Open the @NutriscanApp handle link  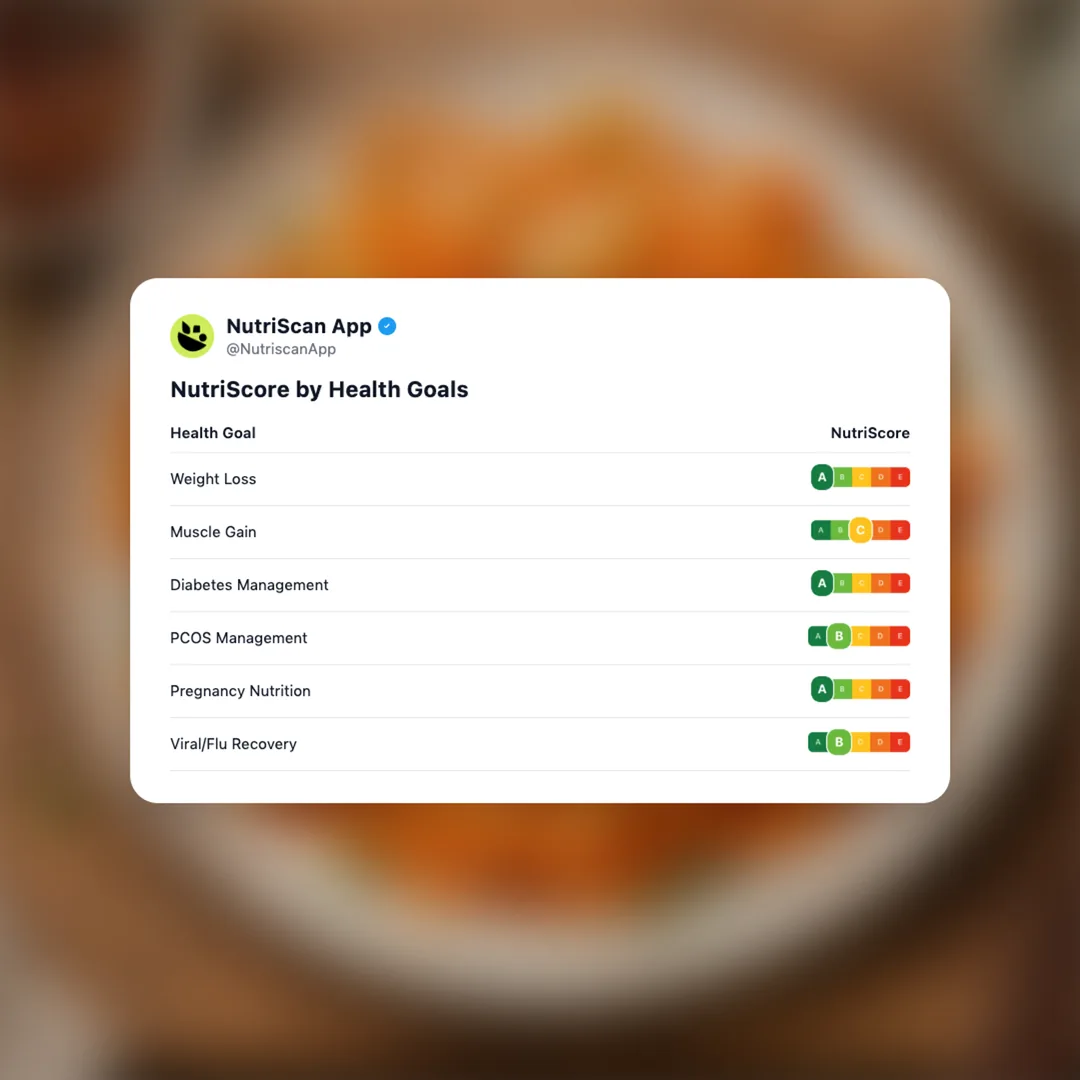[281, 350]
